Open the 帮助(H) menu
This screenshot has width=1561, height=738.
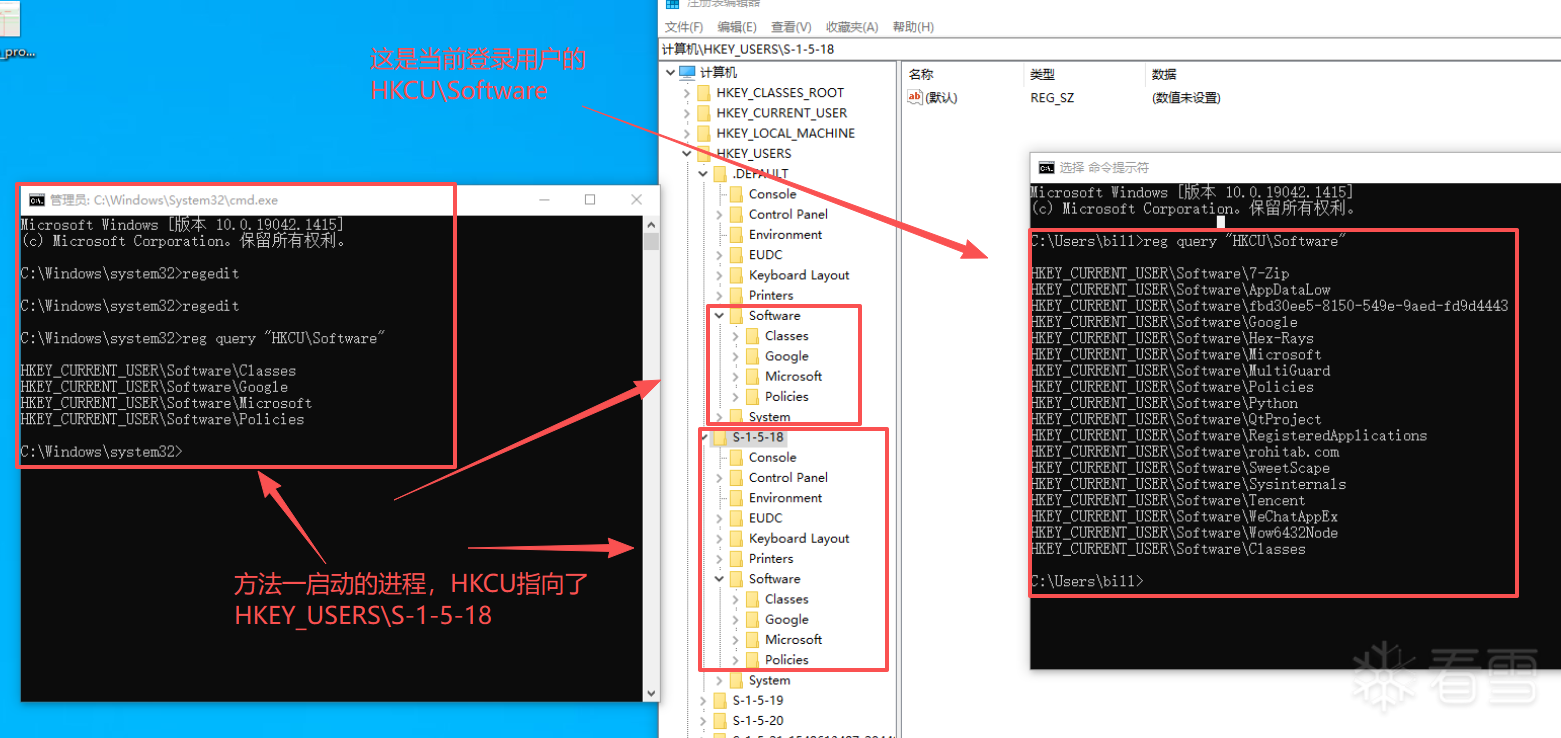click(913, 27)
